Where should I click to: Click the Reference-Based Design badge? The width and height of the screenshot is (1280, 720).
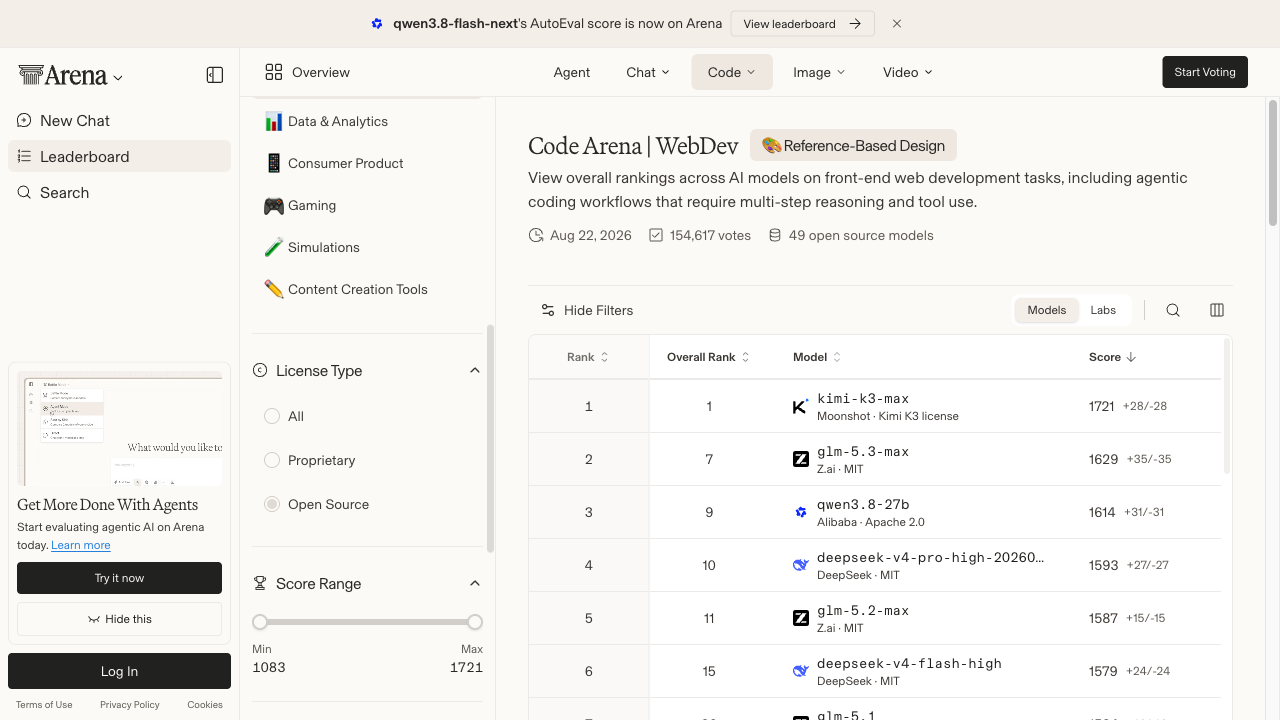[x=853, y=146]
